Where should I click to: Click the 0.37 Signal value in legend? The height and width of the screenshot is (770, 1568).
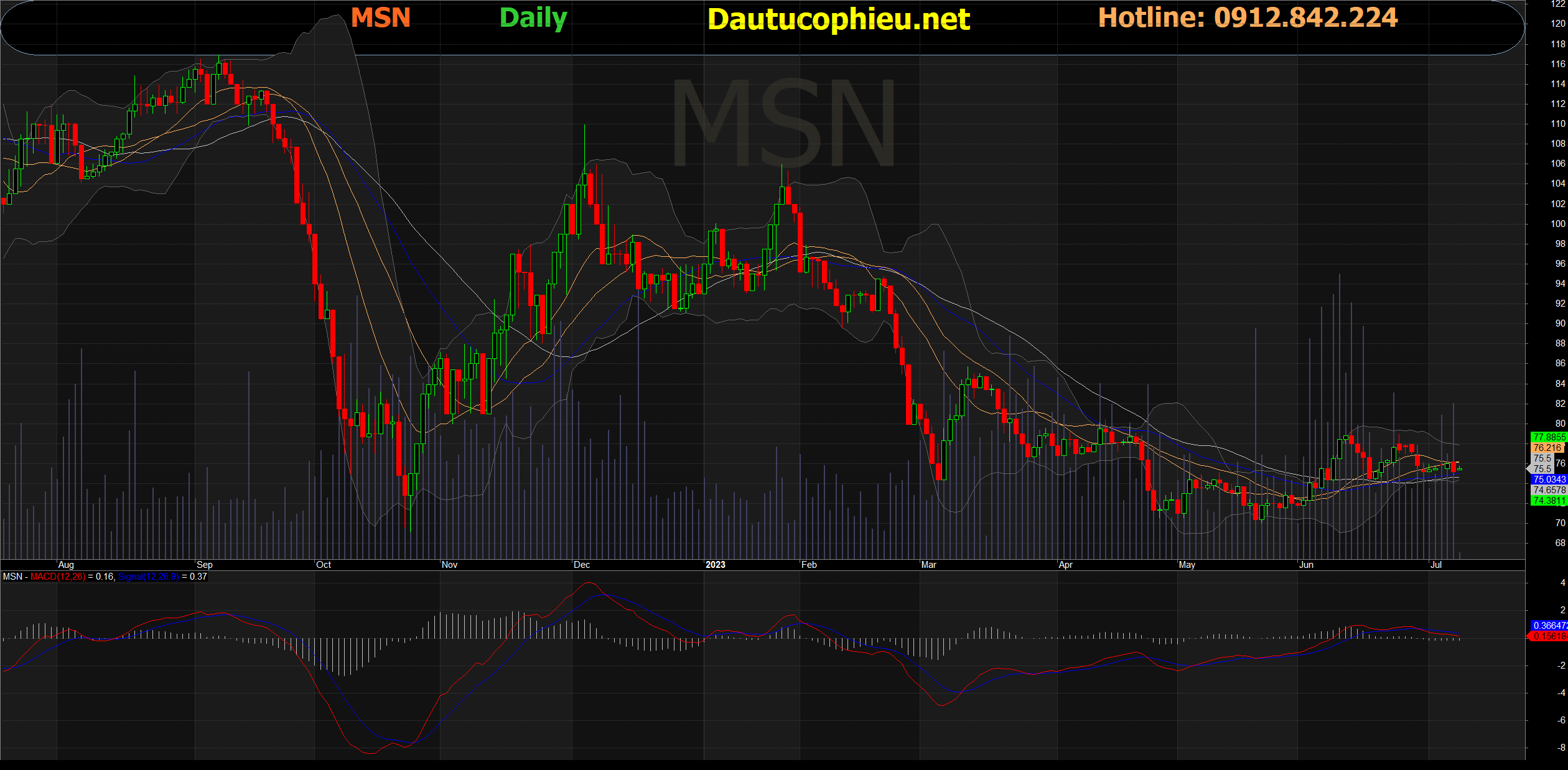point(198,577)
